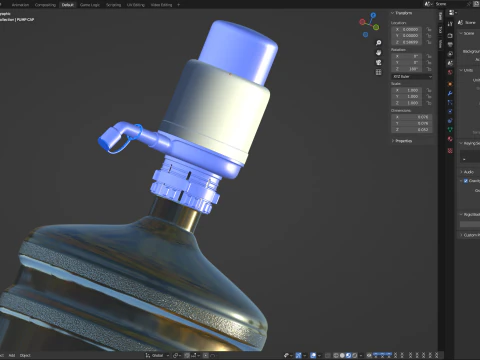Viewport: 480px width, 360px height.
Task: Open the Particles properties tab icon
Action: [450, 102]
